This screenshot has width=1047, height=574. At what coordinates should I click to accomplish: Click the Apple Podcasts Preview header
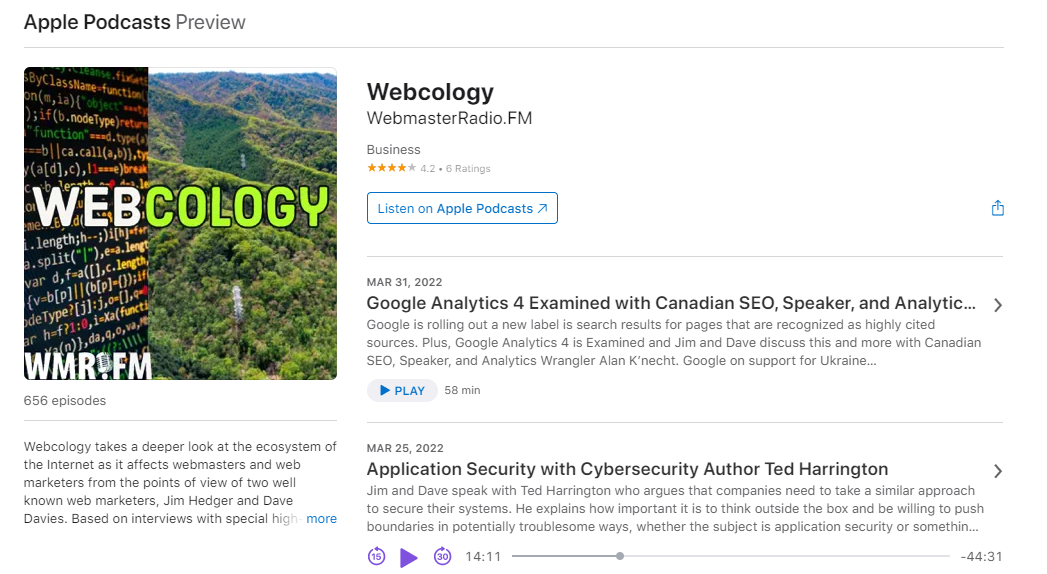click(x=135, y=22)
